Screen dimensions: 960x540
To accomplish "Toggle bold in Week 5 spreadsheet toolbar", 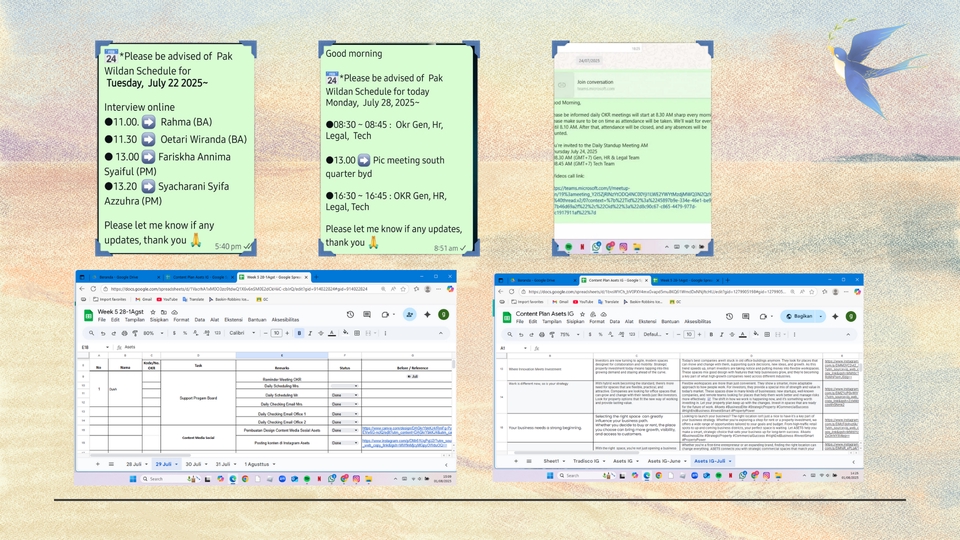I will (300, 333).
